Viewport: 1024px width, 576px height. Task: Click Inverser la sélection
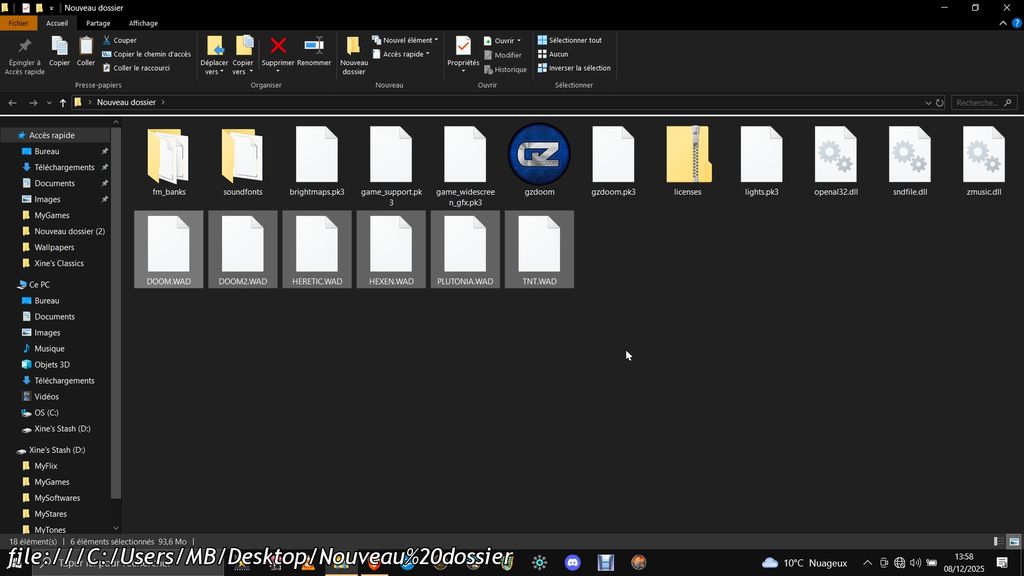(578, 68)
